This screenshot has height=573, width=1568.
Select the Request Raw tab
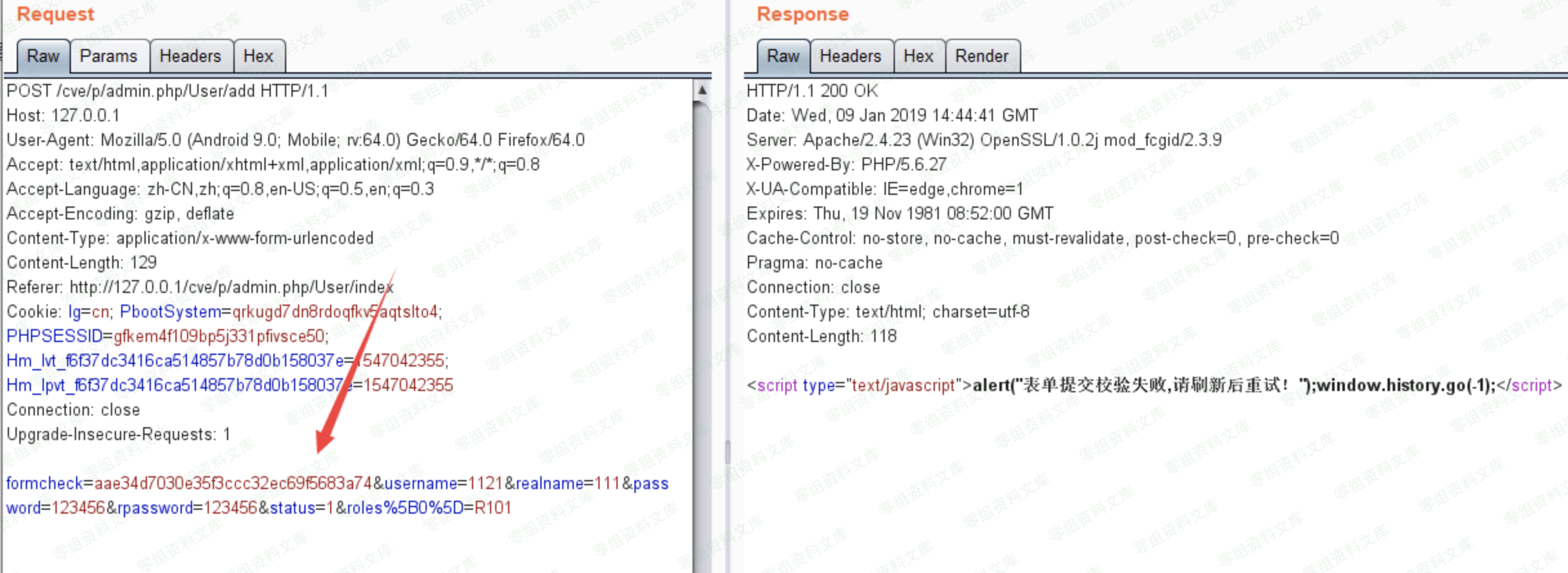click(x=43, y=57)
